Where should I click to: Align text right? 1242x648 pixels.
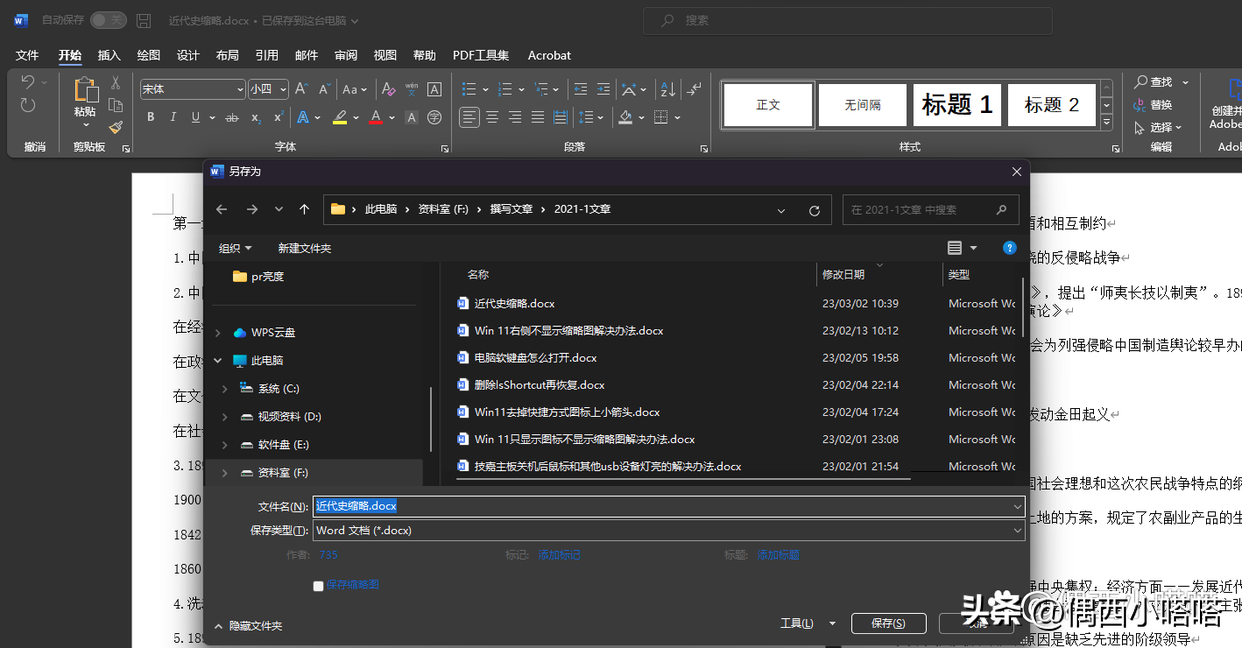pos(515,118)
